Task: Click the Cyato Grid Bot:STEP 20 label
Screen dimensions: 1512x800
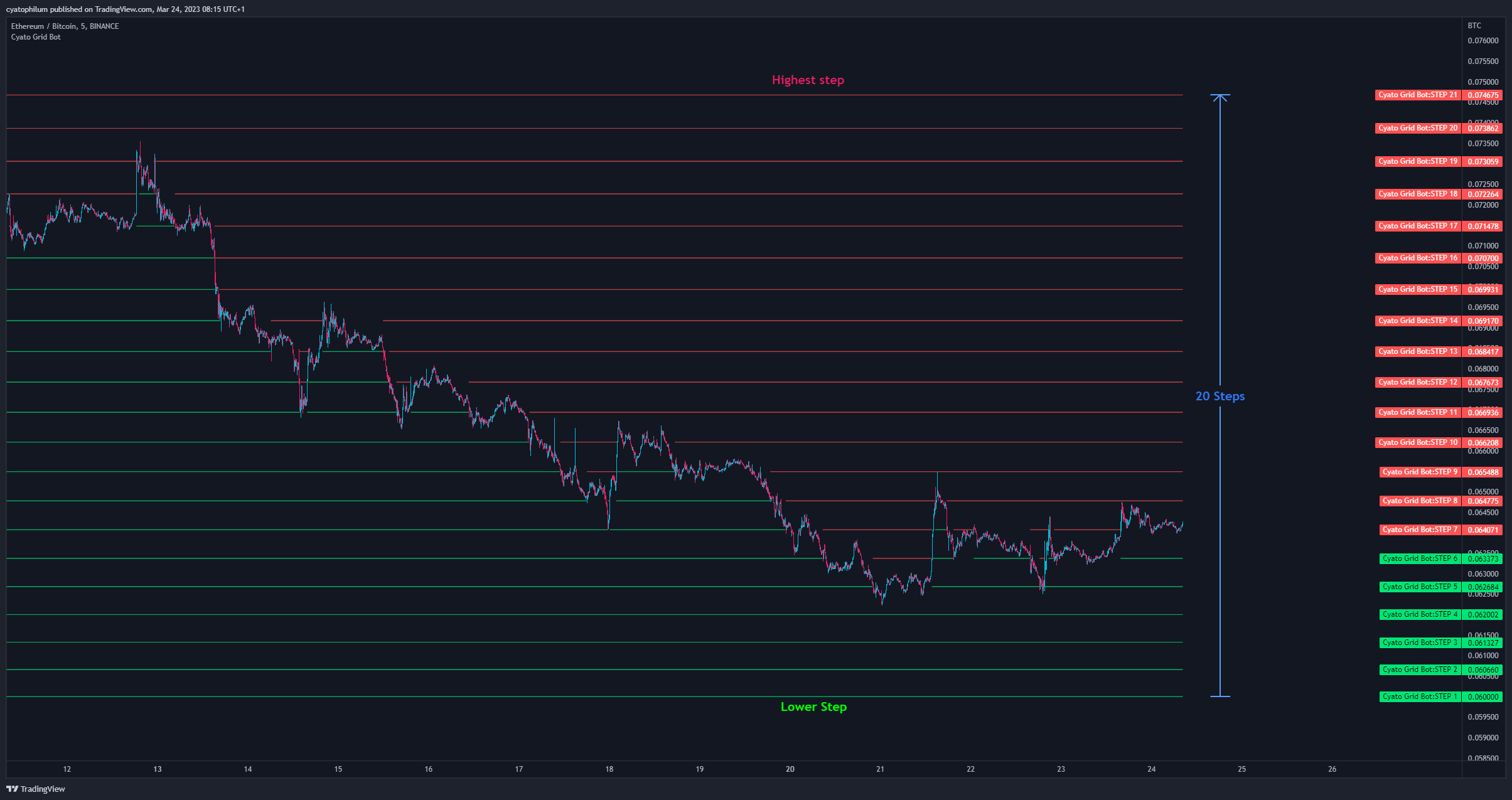Action: (1418, 128)
